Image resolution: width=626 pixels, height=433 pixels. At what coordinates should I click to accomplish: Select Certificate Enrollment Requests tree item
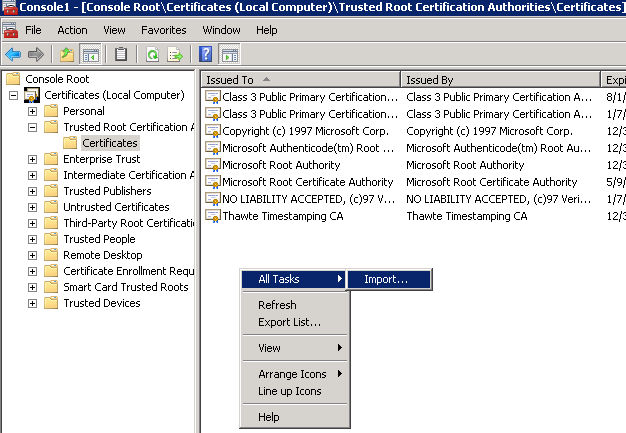129,271
